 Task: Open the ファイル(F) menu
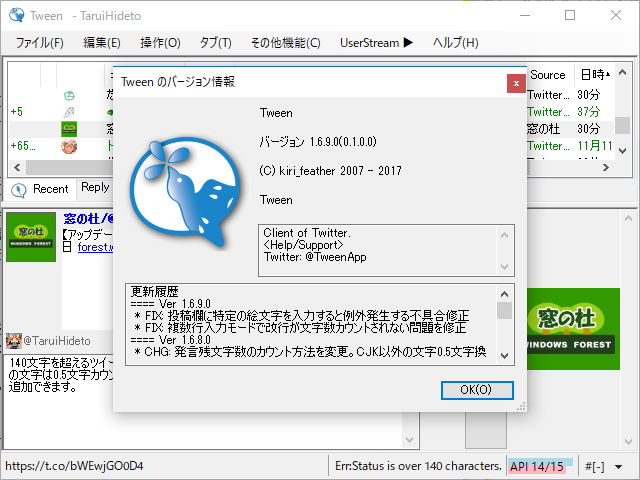click(x=40, y=42)
